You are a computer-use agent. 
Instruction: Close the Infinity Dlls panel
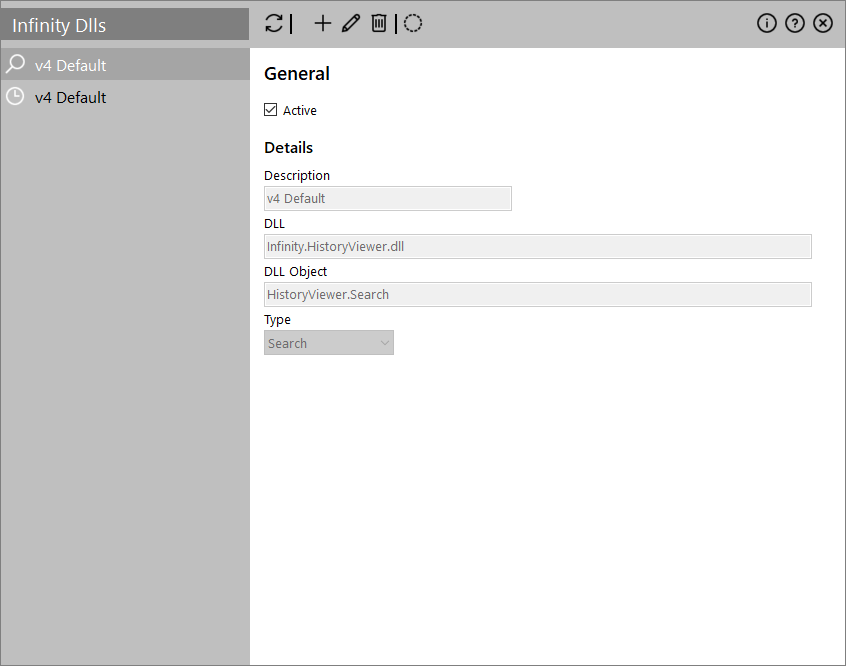(x=823, y=23)
